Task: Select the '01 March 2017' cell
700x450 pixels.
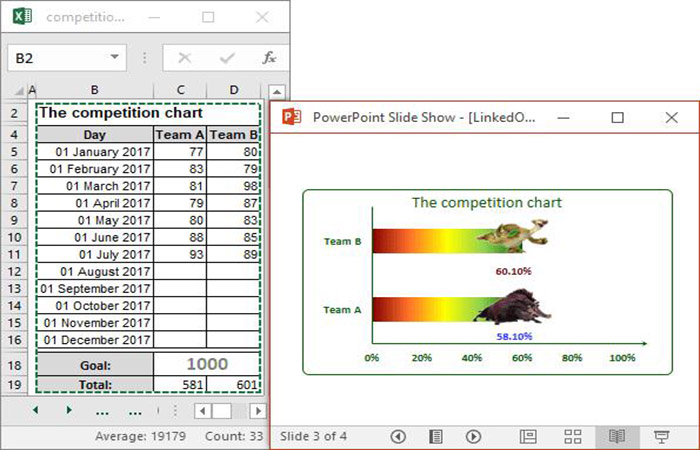Action: 95,186
